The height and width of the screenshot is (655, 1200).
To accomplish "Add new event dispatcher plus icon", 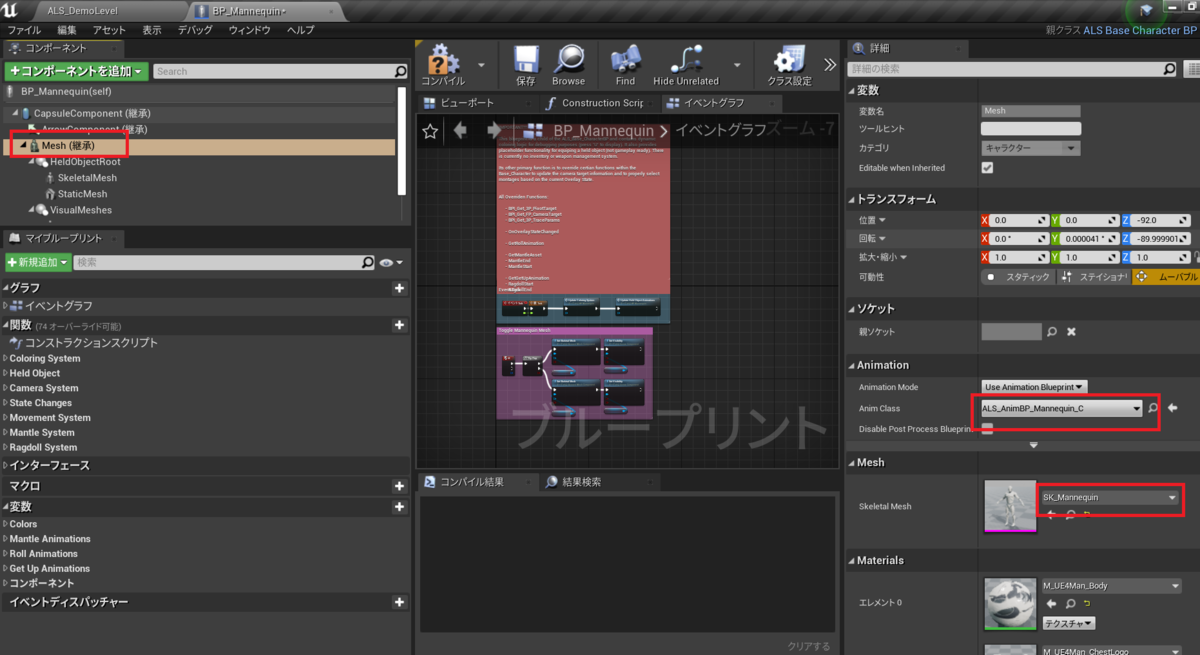I will [399, 602].
